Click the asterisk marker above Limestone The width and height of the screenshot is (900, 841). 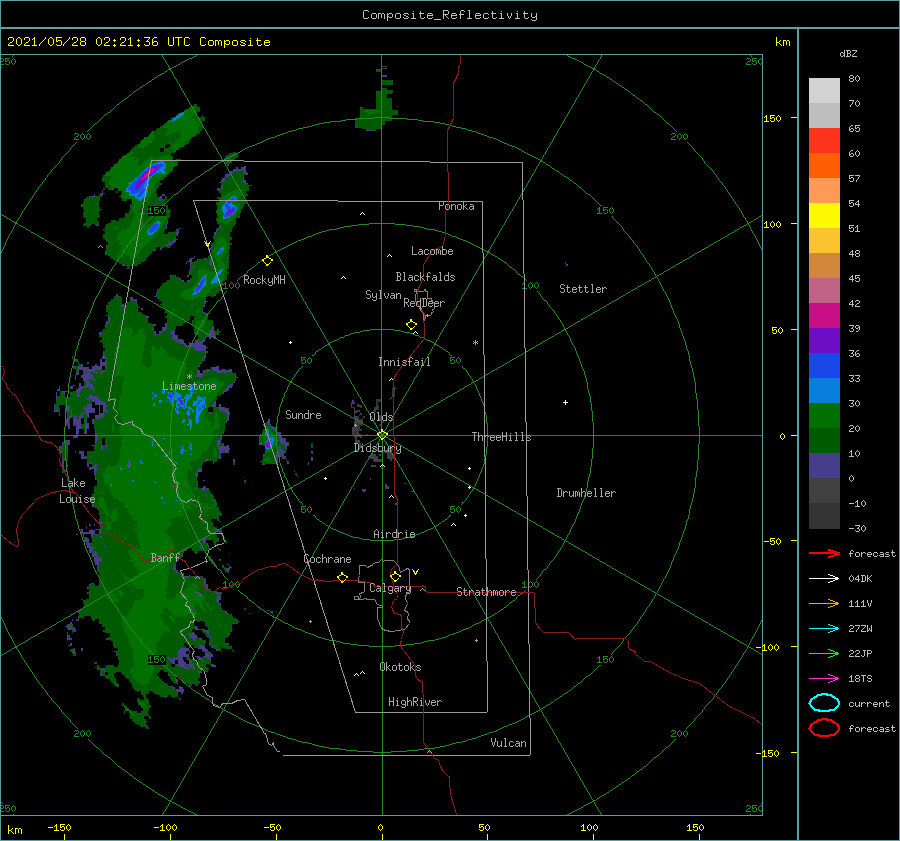click(x=189, y=377)
